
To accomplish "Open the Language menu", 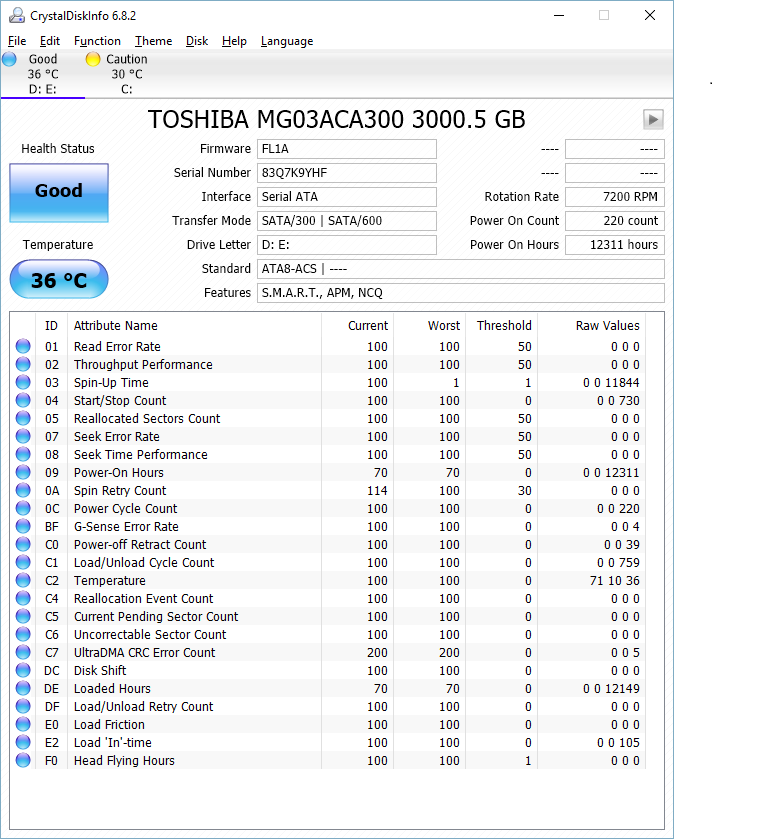I will [287, 41].
